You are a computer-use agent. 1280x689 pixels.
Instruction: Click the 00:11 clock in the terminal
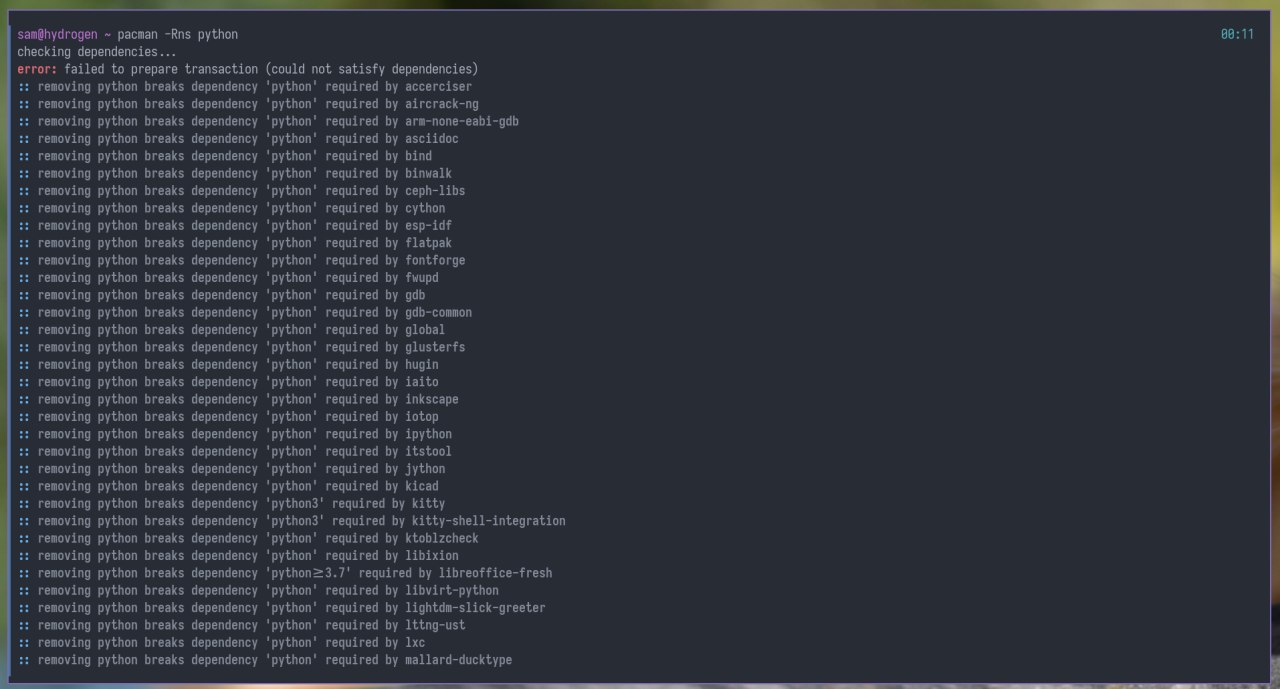pos(1236,35)
